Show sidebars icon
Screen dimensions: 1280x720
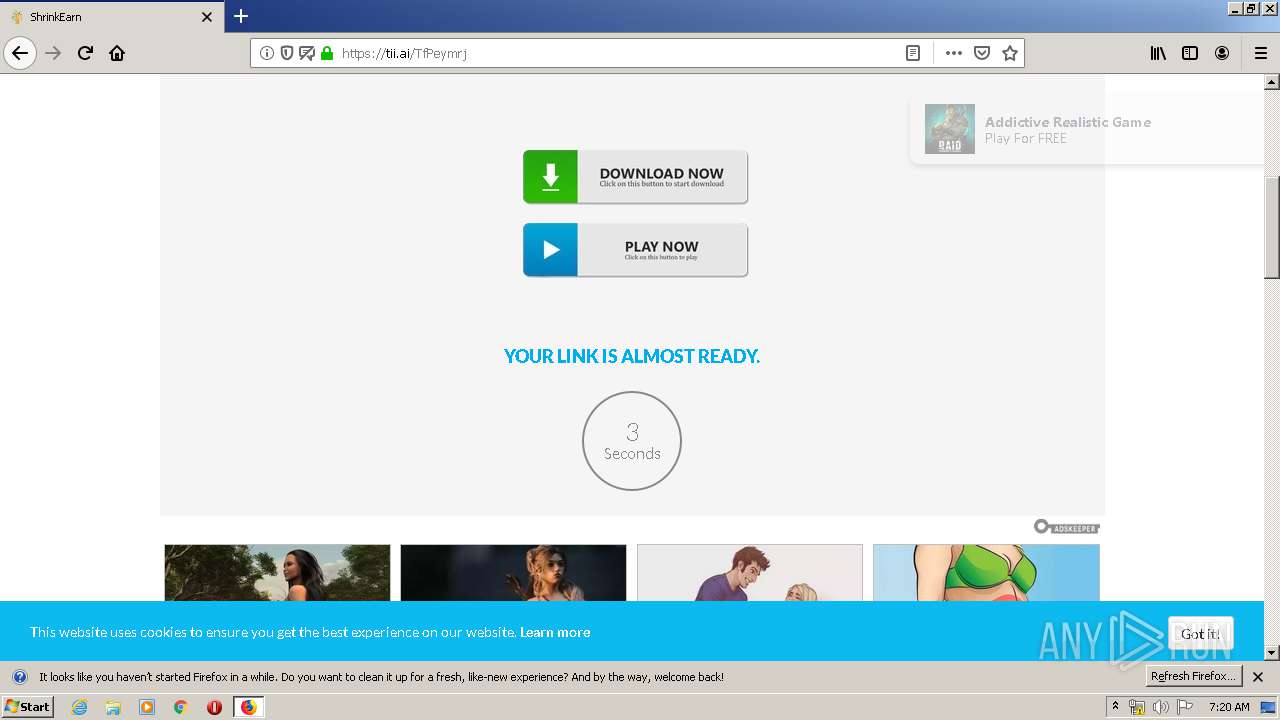(x=1190, y=53)
